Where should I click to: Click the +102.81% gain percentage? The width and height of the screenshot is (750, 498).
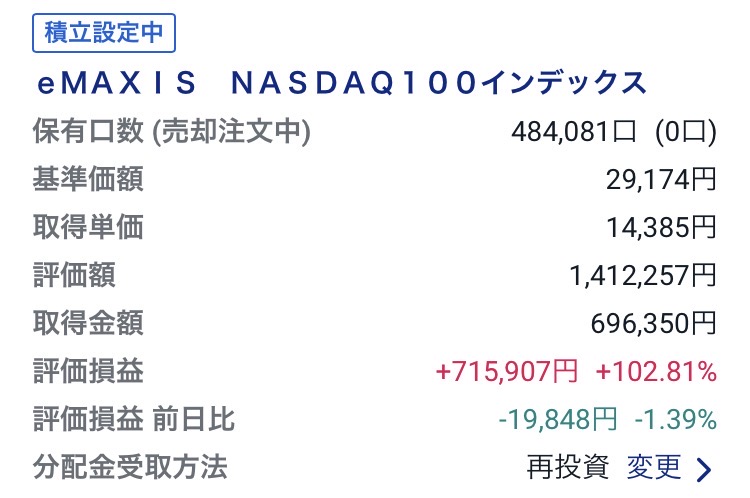click(x=656, y=372)
